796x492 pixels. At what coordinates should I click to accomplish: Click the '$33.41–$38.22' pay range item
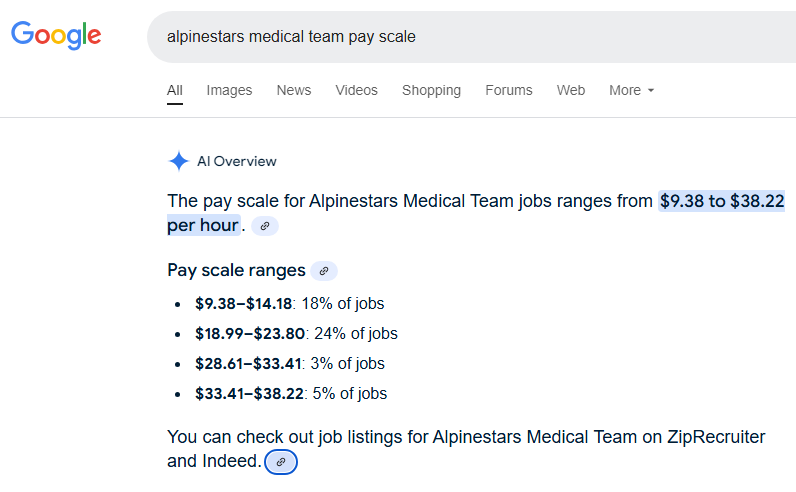point(249,394)
